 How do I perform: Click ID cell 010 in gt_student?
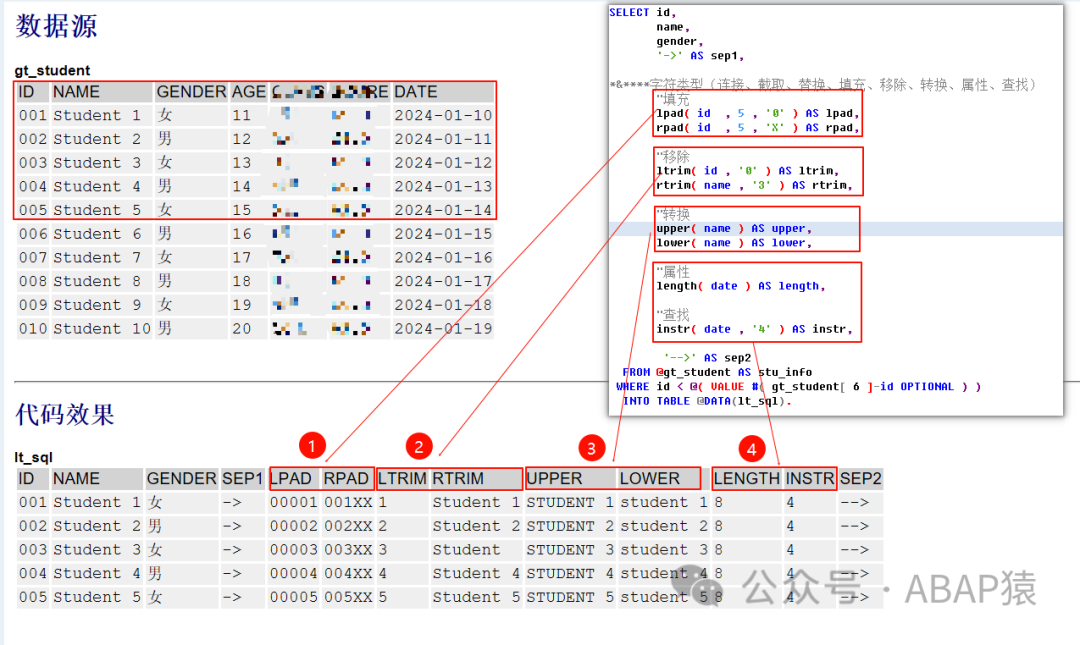coord(33,328)
